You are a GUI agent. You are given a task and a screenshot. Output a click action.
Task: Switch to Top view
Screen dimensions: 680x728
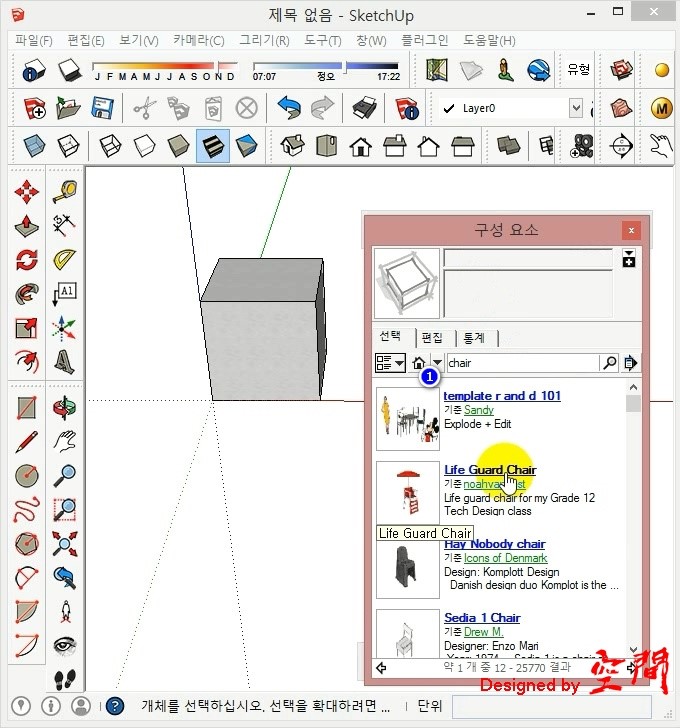pyautogui.click(x=326, y=146)
